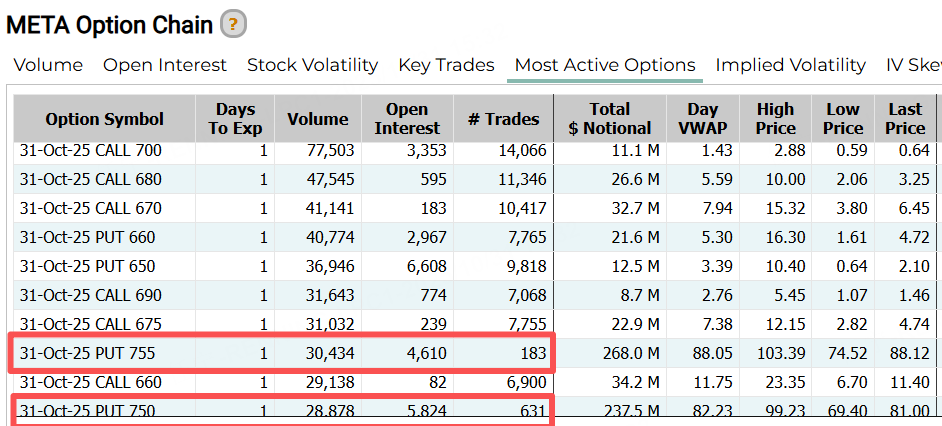Click the Low Price column header
The width and height of the screenshot is (942, 426).
pyautogui.click(x=843, y=119)
